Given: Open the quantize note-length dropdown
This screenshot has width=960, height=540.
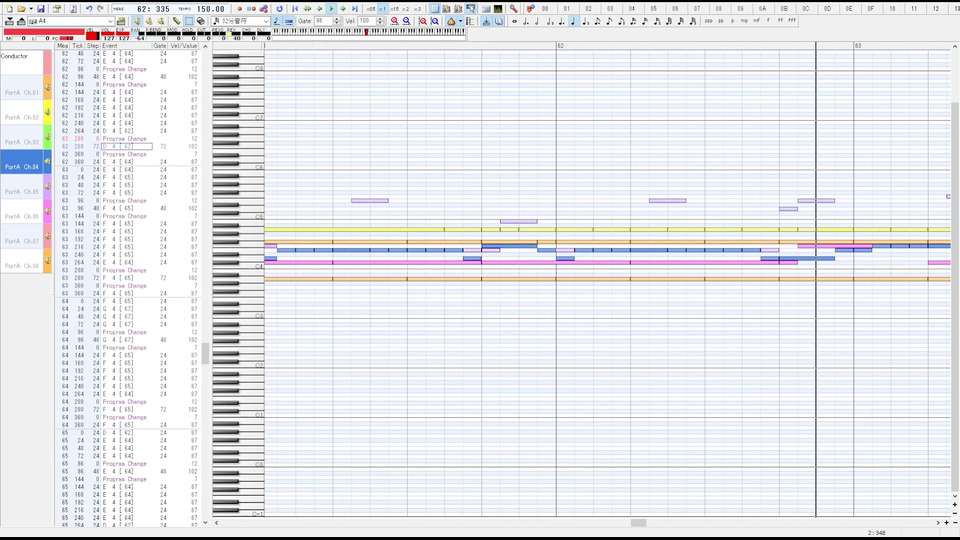Looking at the screenshot, I should 266,21.
